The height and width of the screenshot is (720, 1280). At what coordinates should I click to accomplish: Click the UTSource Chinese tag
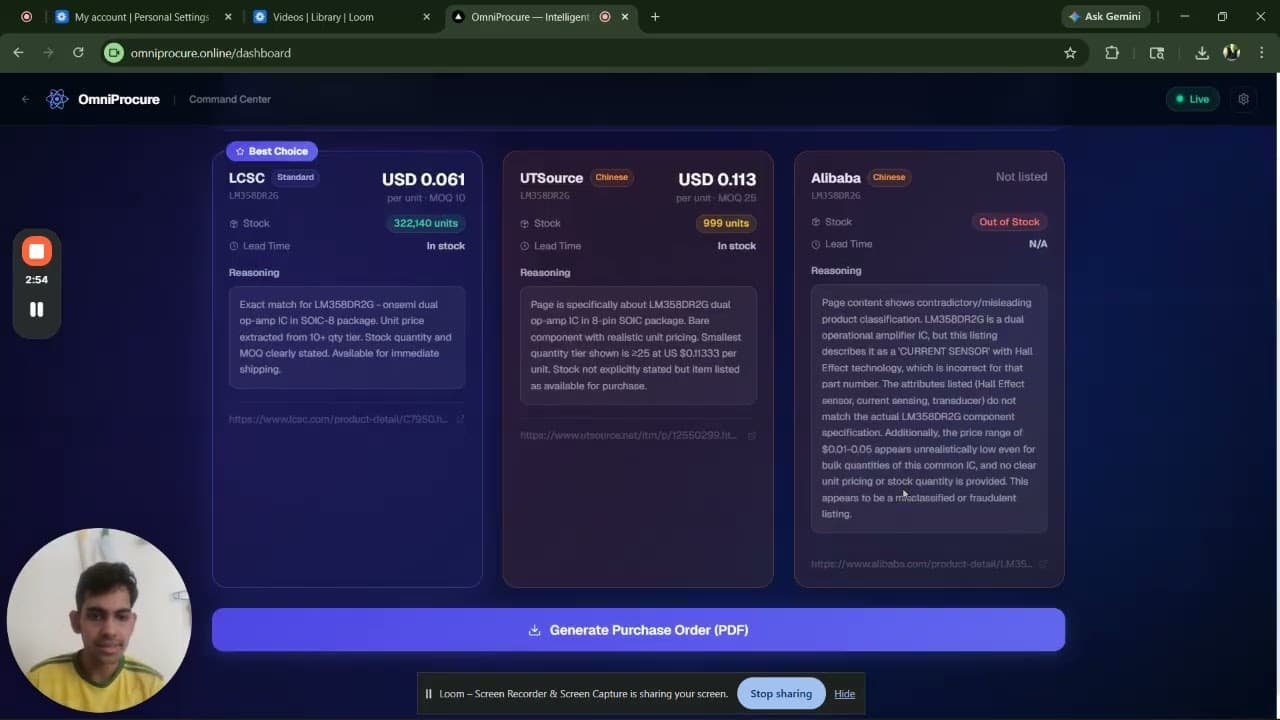tap(611, 177)
